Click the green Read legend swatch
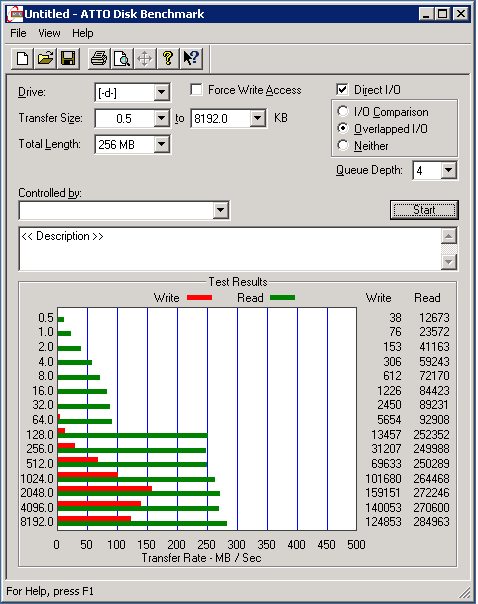 [x=282, y=297]
